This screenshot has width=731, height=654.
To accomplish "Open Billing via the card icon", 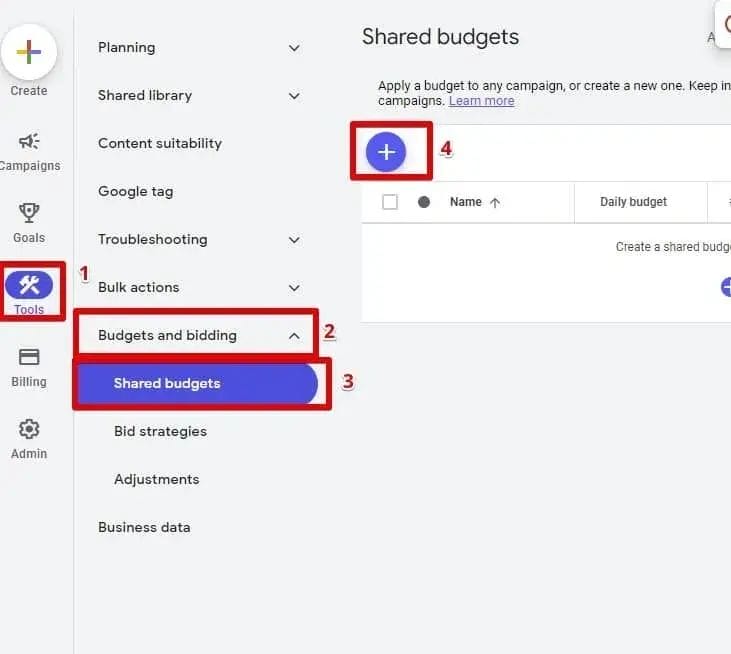I will [x=29, y=357].
